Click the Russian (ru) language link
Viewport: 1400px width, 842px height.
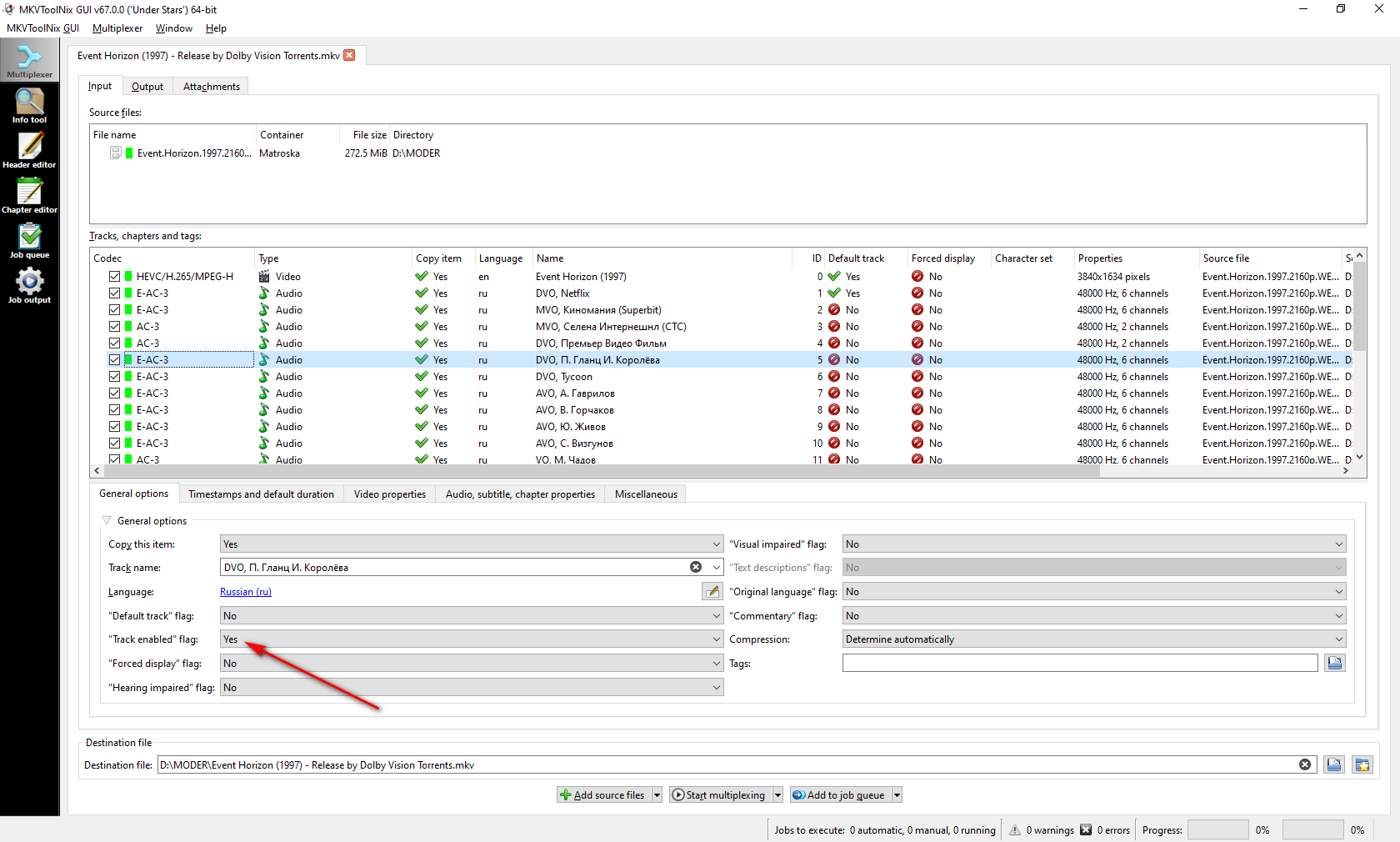246,591
